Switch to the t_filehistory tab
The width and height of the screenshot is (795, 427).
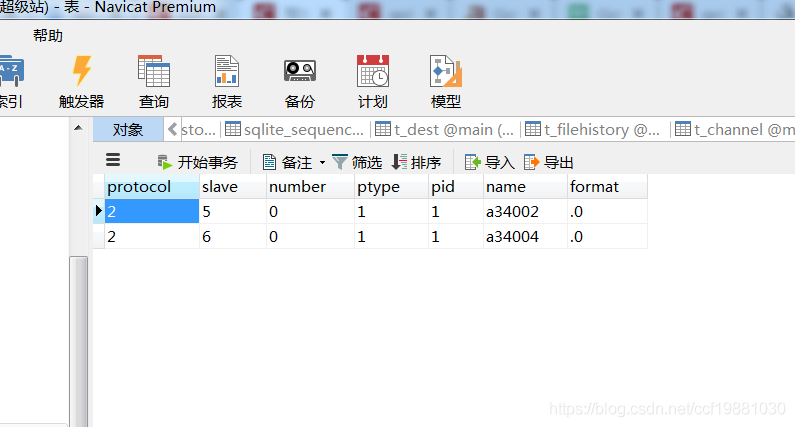click(x=593, y=130)
